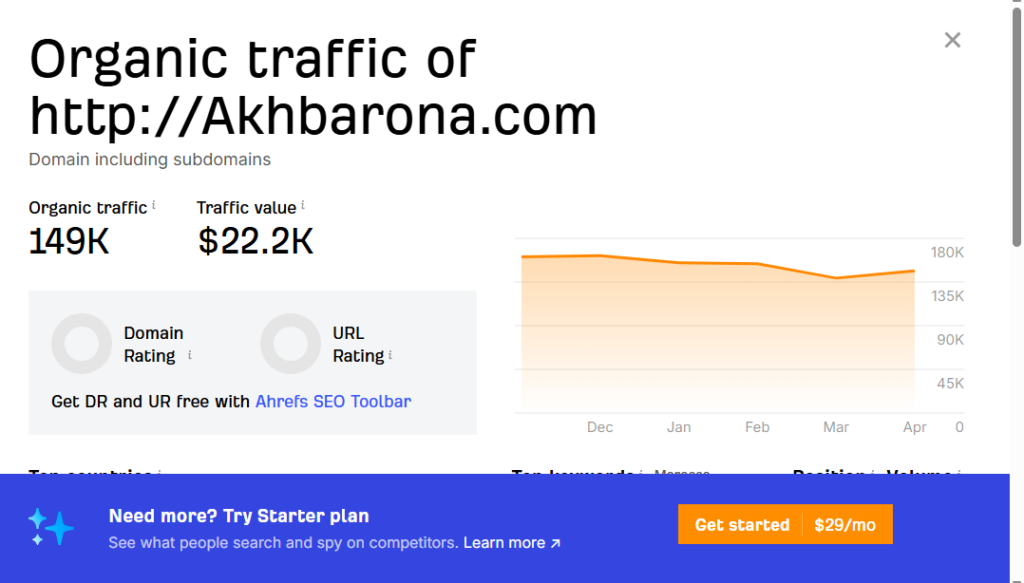1024x583 pixels.
Task: Click the March dip on traffic chart line
Action: point(835,278)
